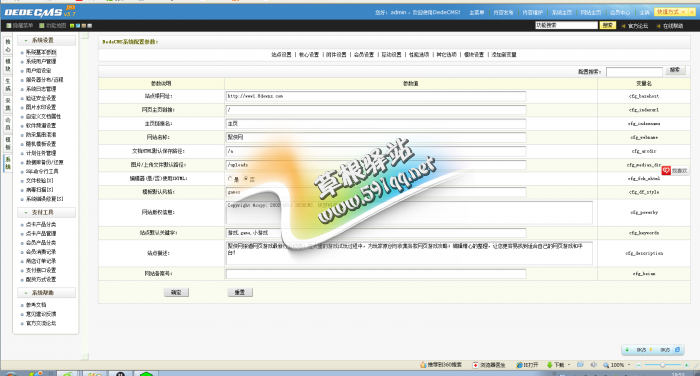The image size is (700, 376).
Task: Click the speaker mute icon in status bar
Action: 593,365
